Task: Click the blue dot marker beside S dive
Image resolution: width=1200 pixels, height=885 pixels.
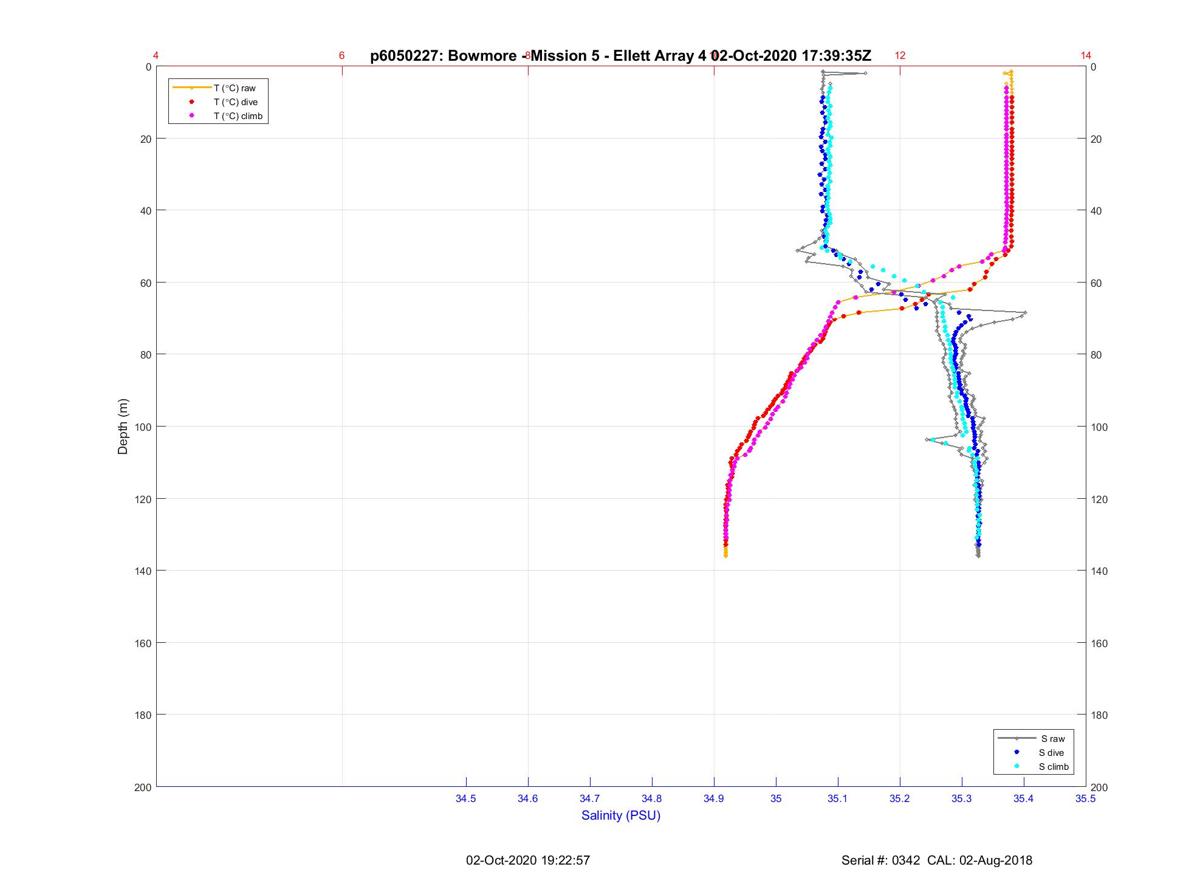Action: [1016, 752]
